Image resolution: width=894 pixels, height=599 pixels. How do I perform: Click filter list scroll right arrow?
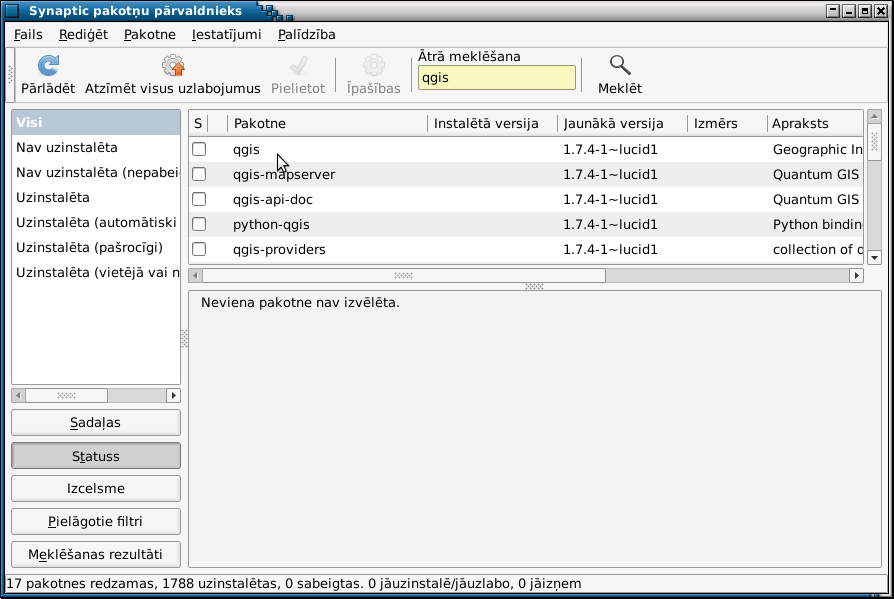[173, 396]
